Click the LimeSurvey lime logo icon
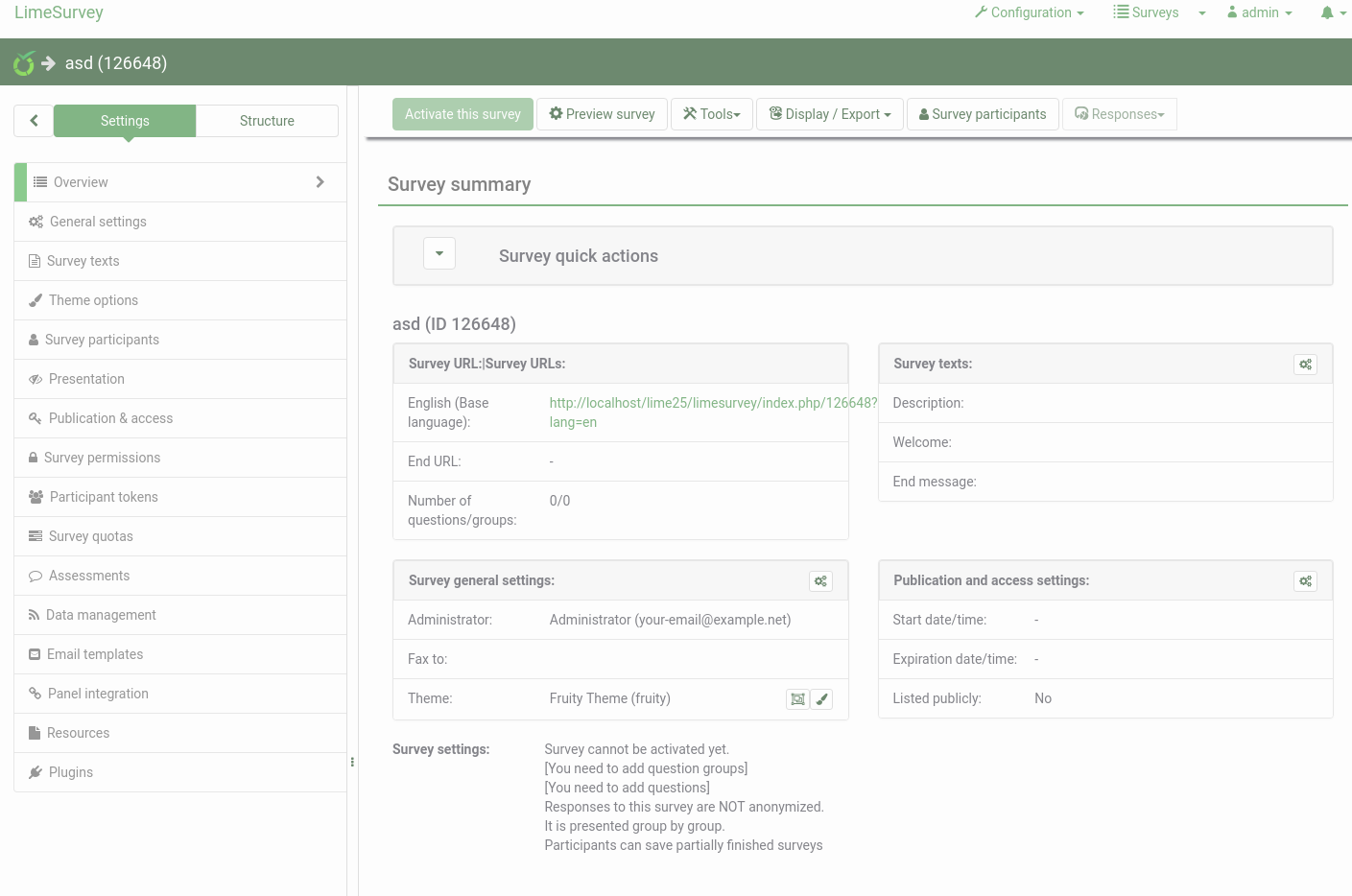 (24, 63)
